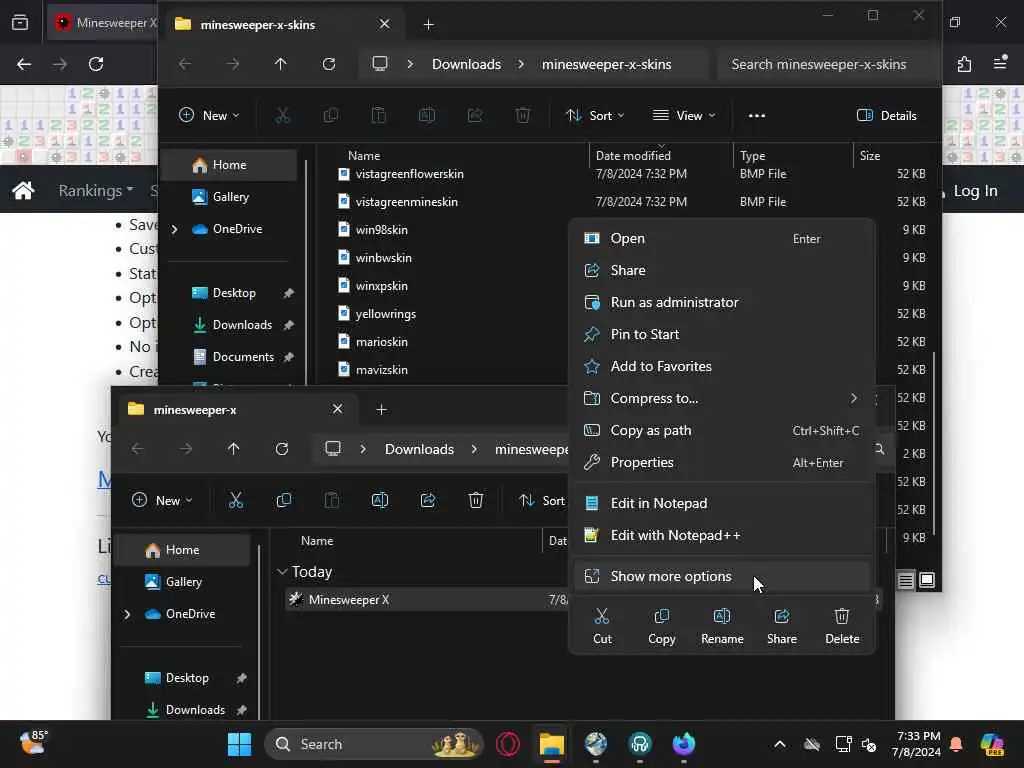1024x768 pixels.
Task: Click Downloads breadcrumb in minesweeper-x-skins window
Action: (x=466, y=64)
